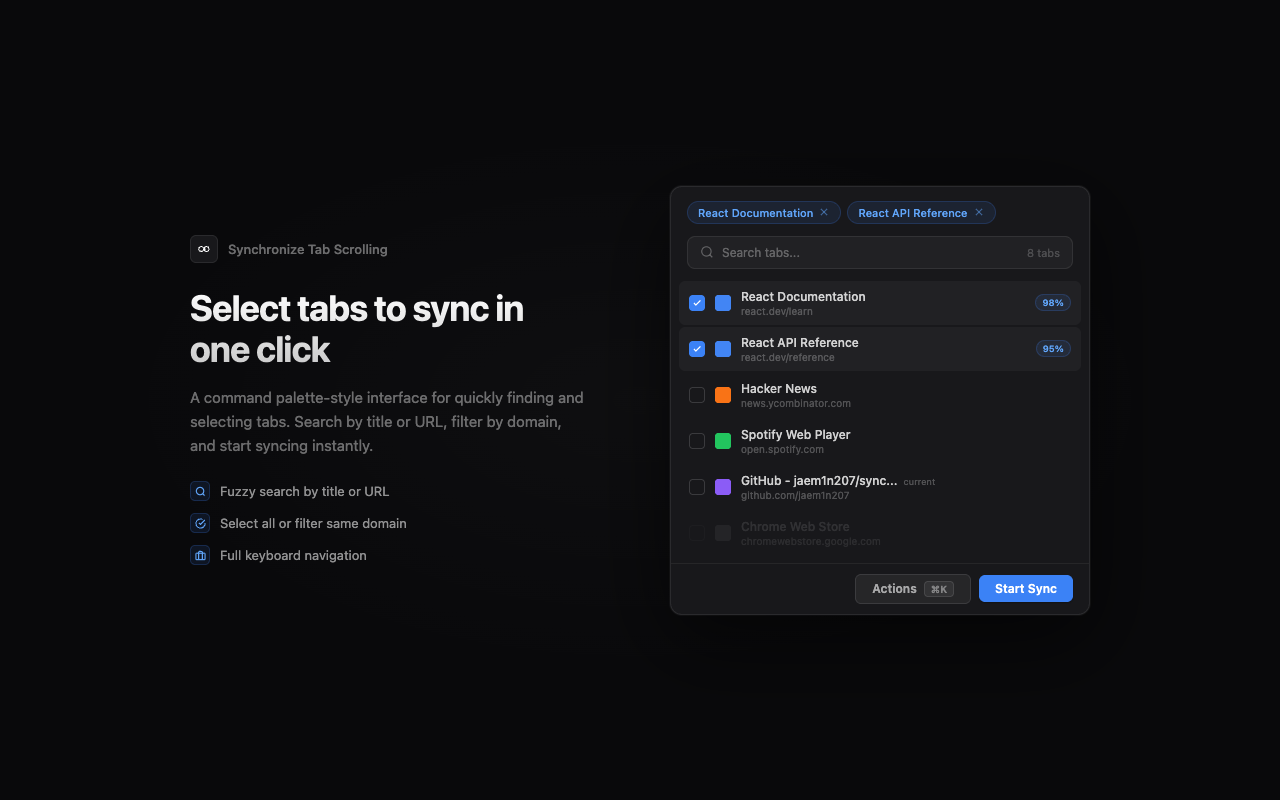
Task: Click the Fuzzy search by title or URL text
Action: (305, 491)
